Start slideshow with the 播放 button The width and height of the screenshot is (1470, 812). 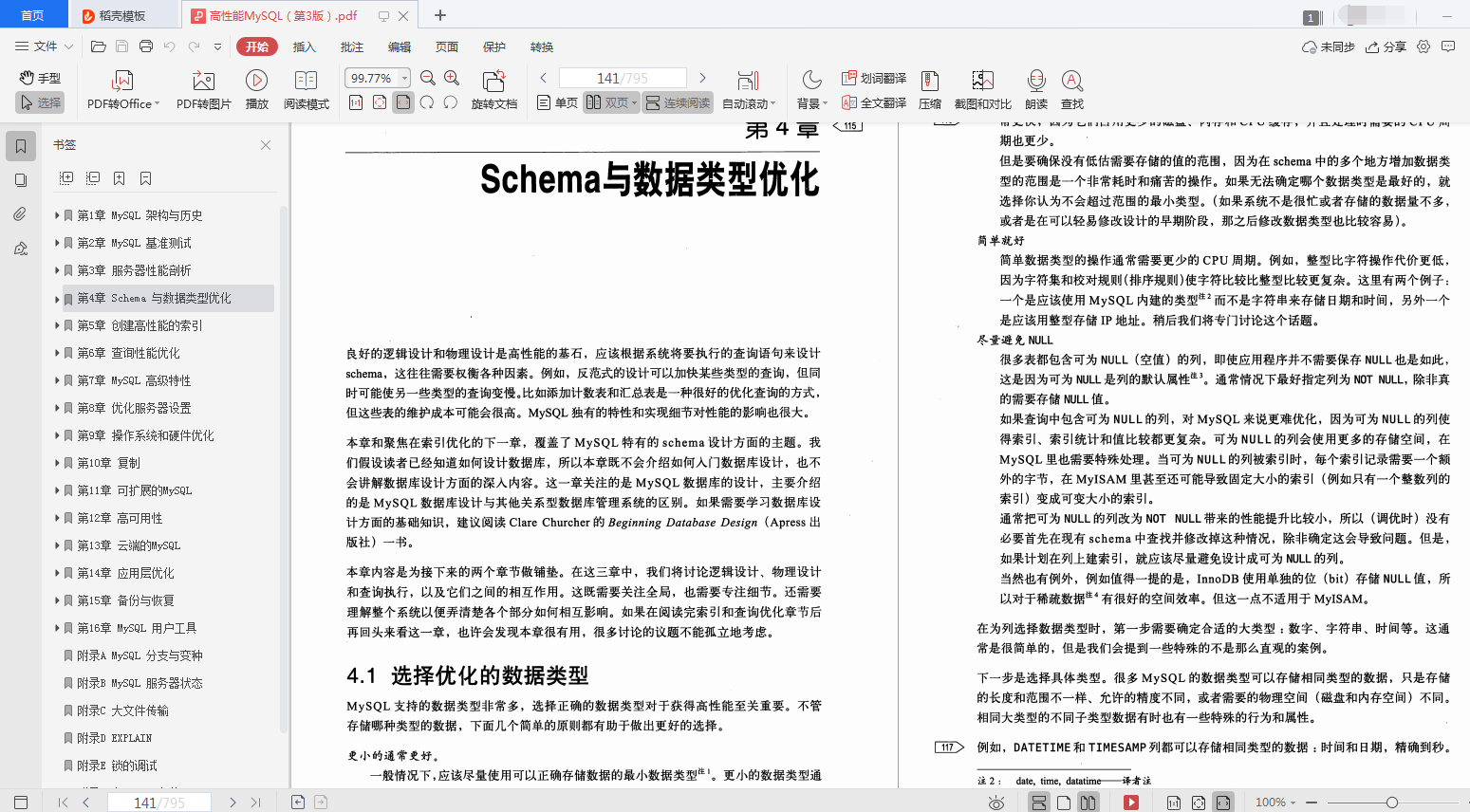256,90
